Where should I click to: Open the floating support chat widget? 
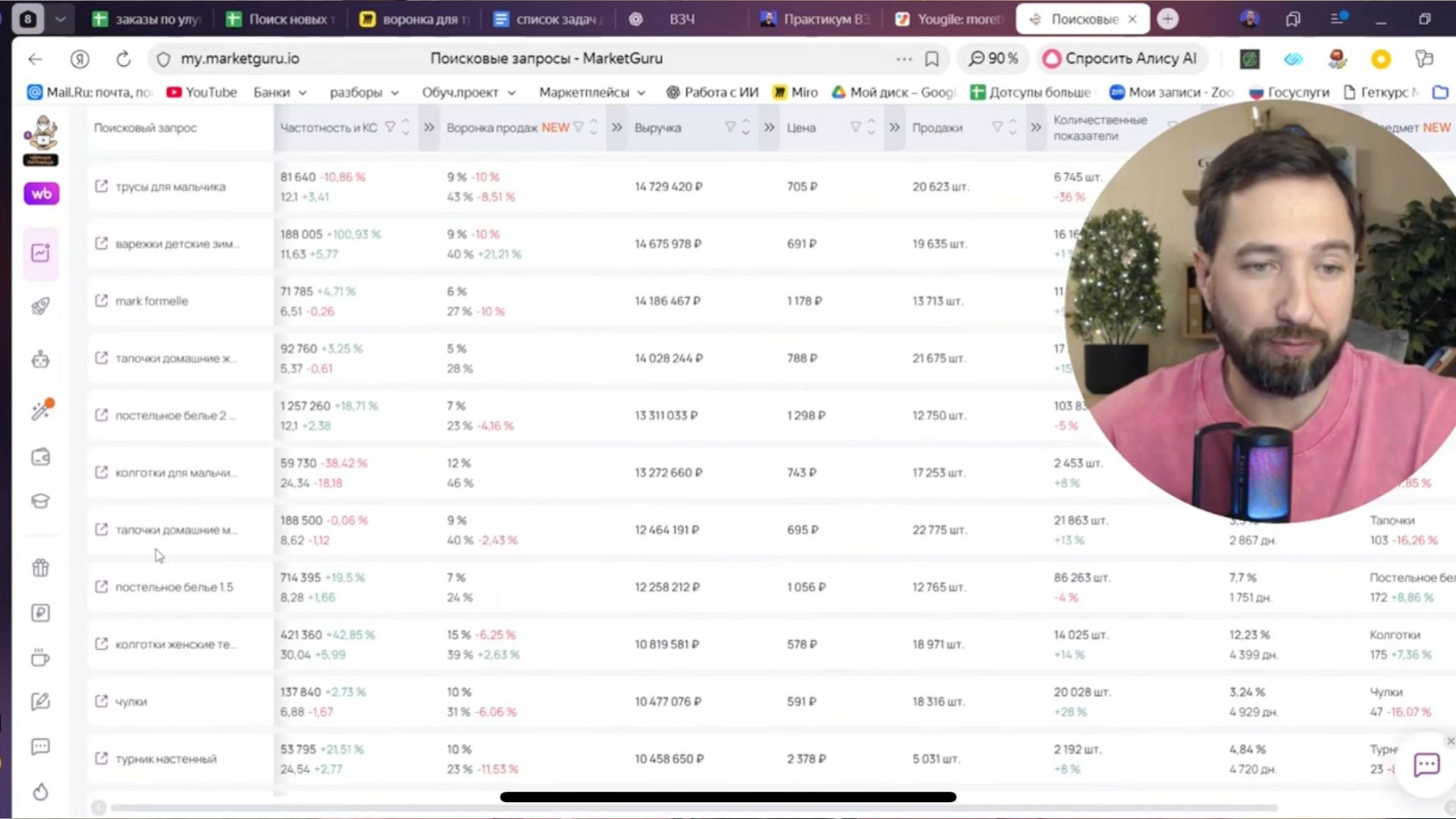pos(1426,764)
